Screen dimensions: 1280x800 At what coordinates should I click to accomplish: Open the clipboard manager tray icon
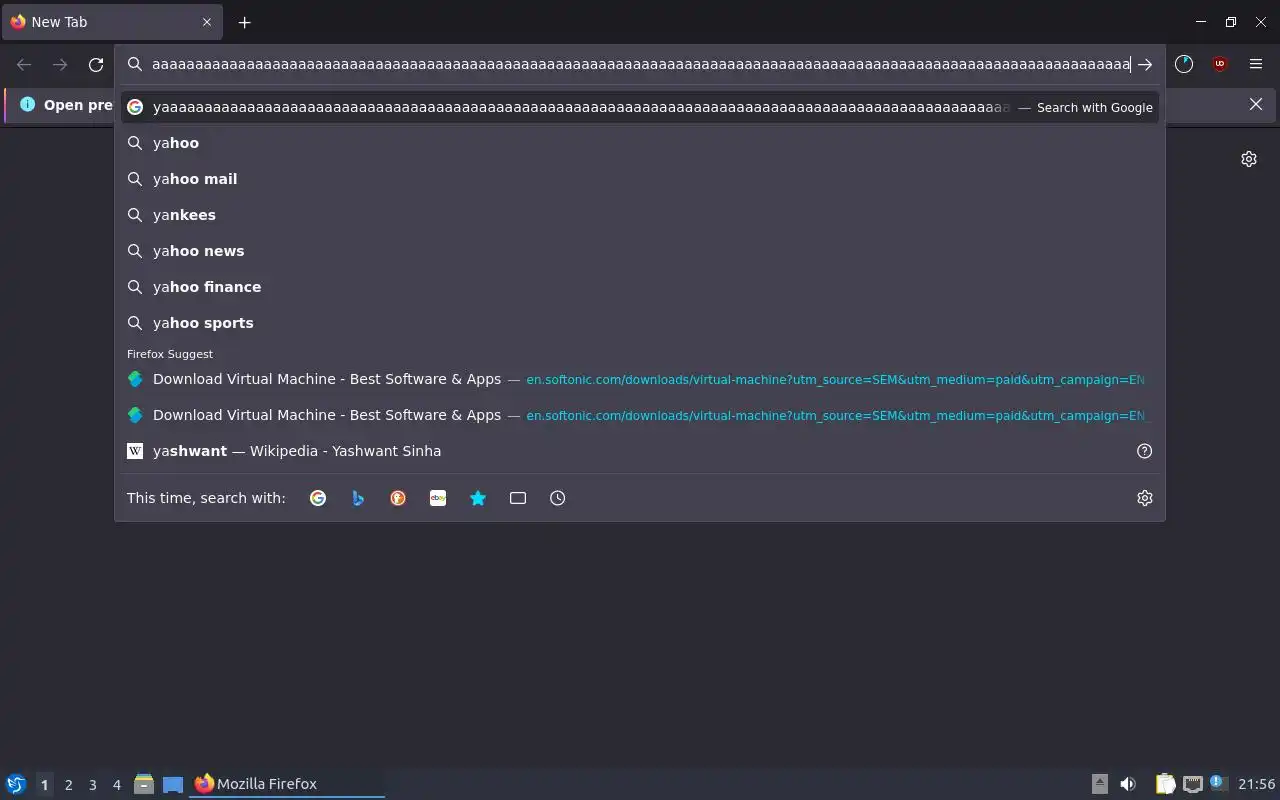click(1165, 784)
